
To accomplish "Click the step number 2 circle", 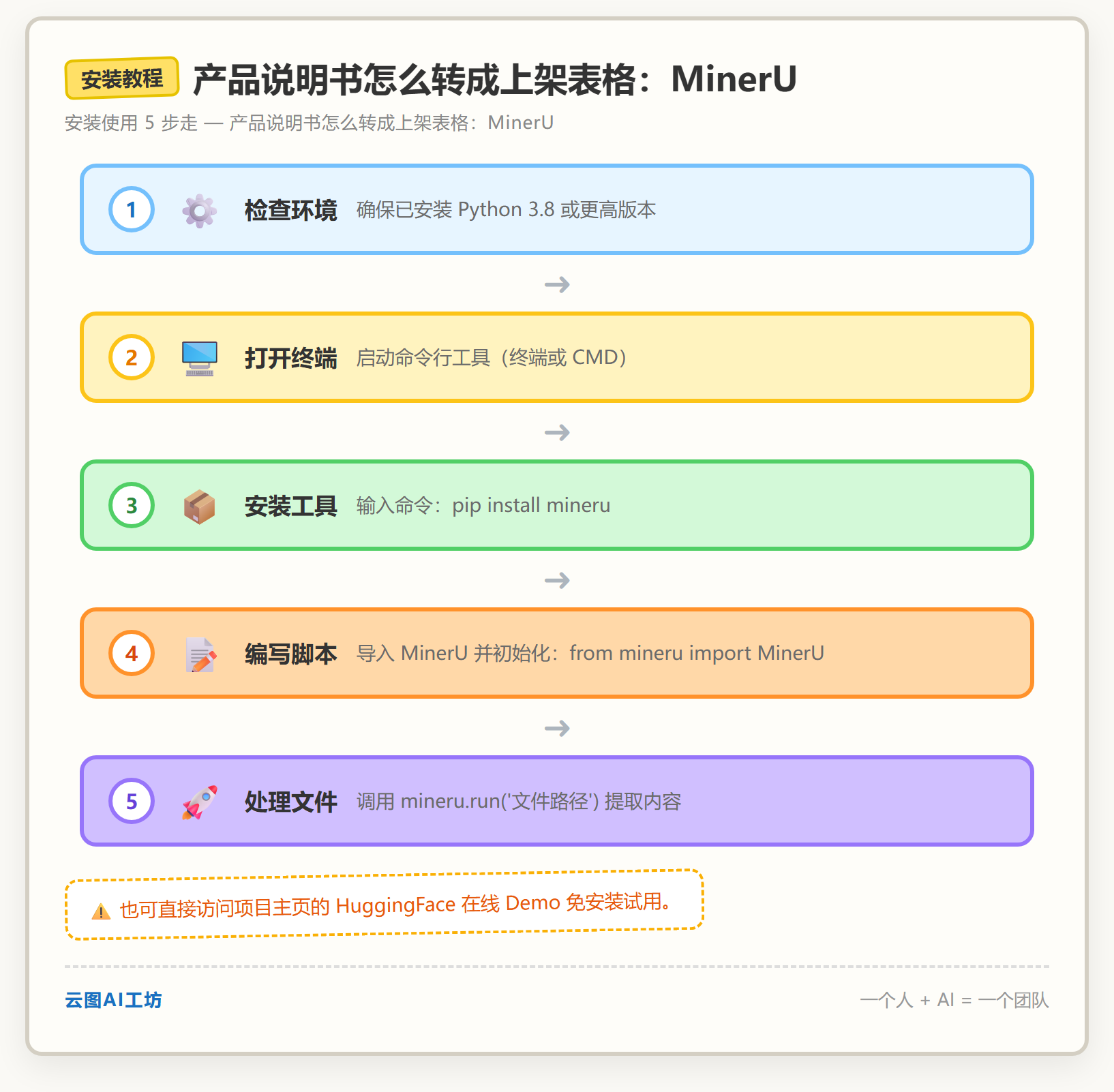I will (132, 357).
